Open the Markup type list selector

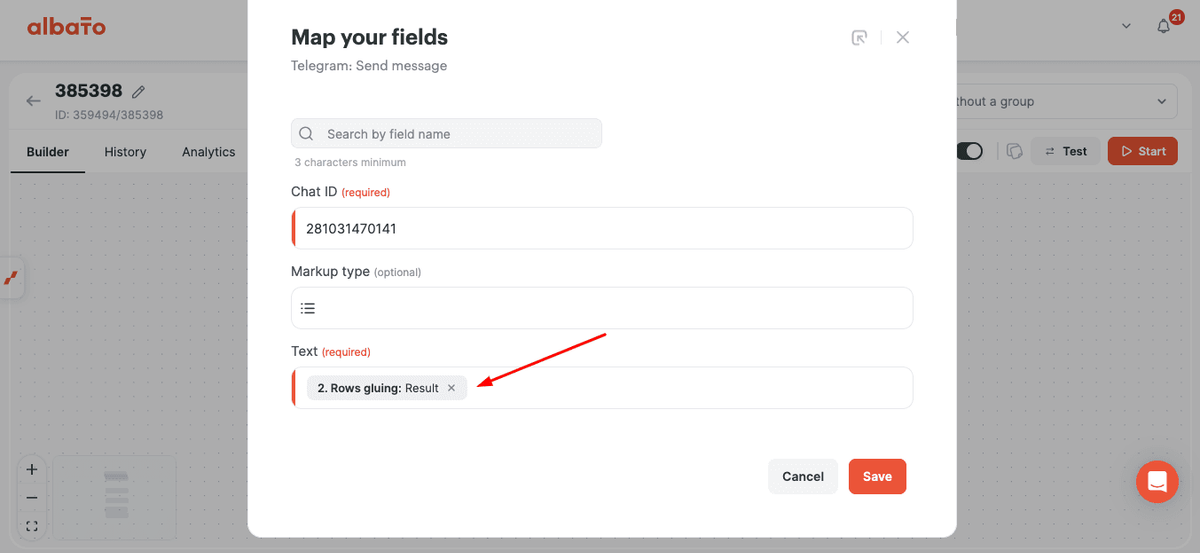pos(602,308)
